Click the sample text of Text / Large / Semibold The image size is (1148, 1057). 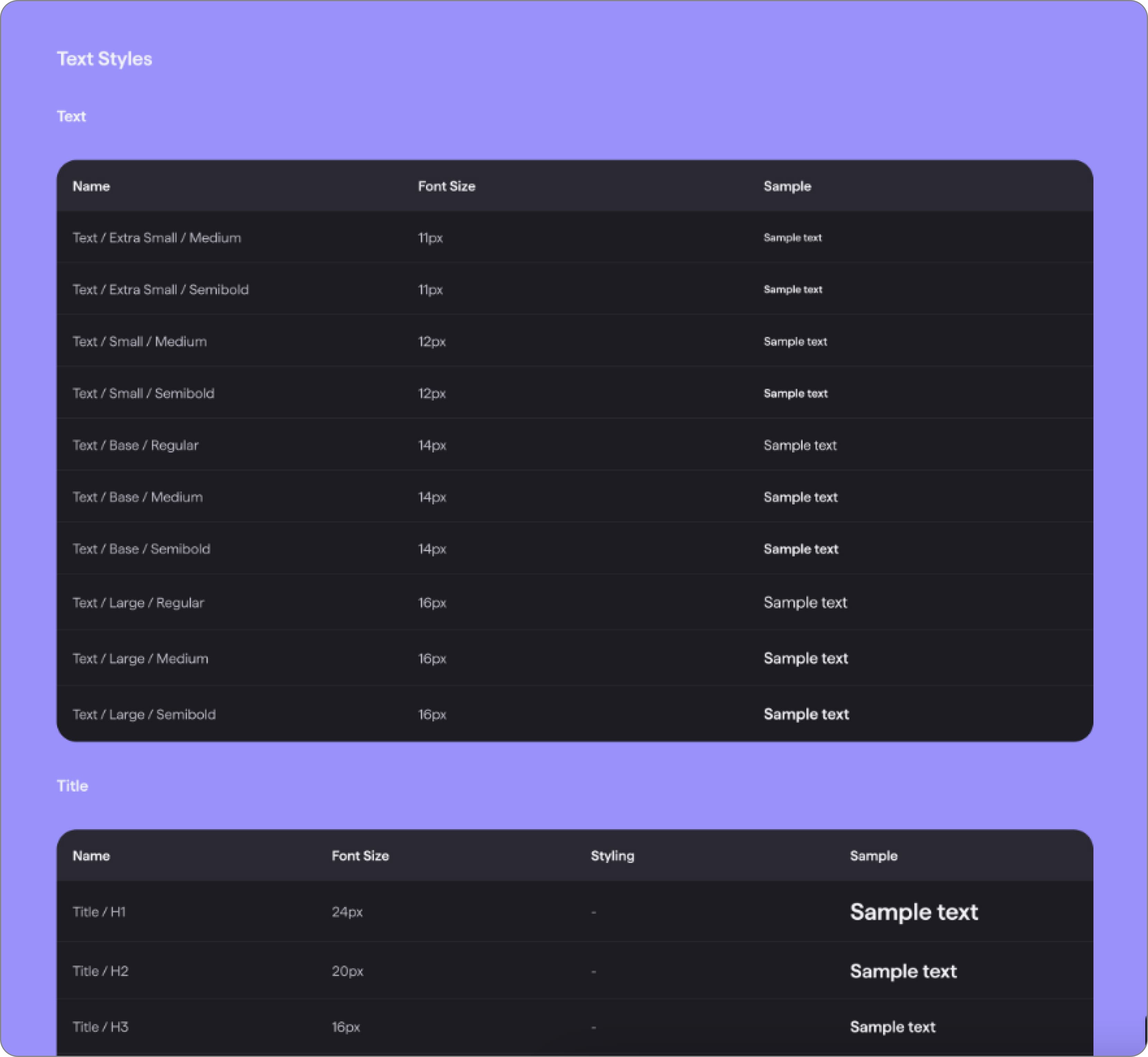pos(806,714)
